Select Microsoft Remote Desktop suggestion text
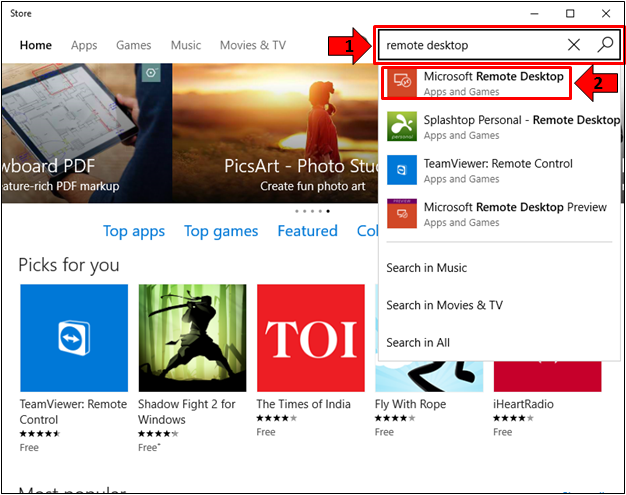The height and width of the screenshot is (495, 626). coord(493,76)
